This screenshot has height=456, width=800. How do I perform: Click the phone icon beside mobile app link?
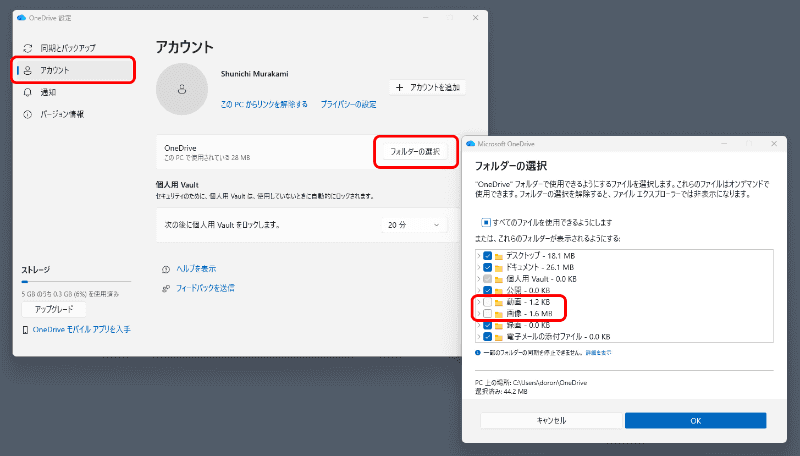coord(25,330)
